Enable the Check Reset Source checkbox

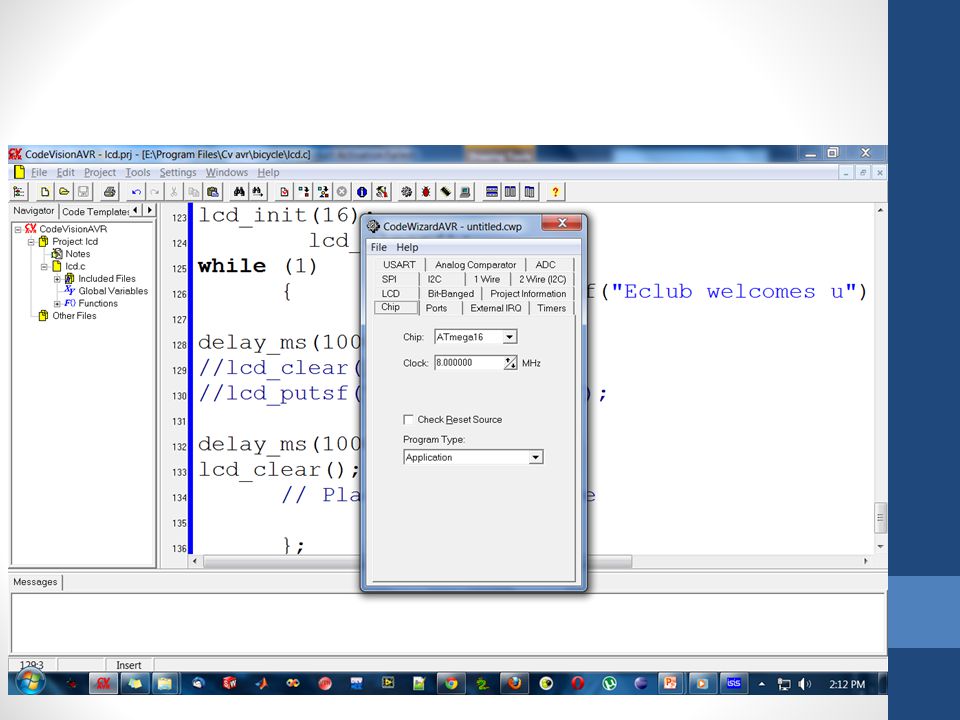coord(408,419)
